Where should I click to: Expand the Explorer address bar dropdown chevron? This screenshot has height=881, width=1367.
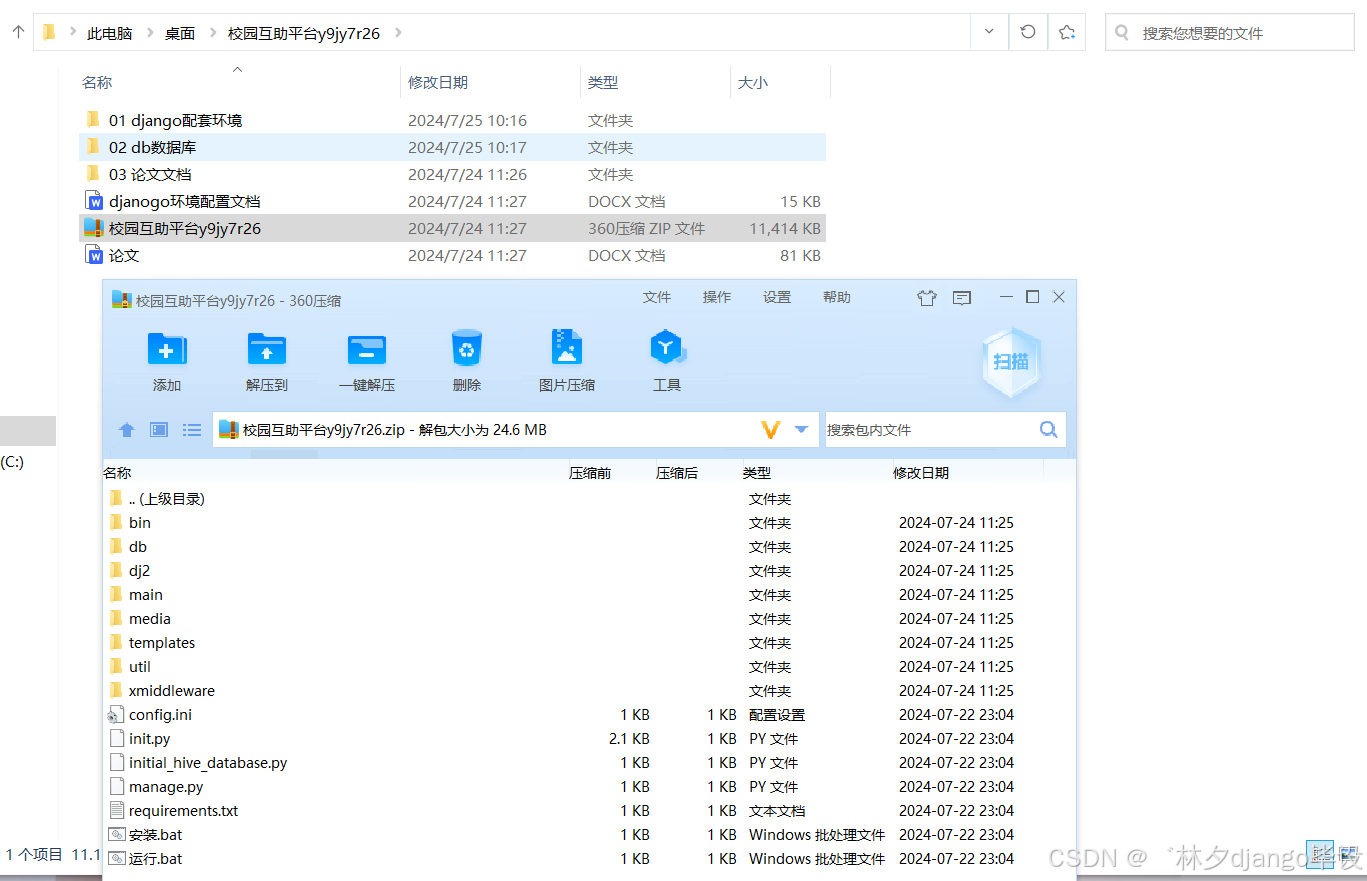point(988,31)
